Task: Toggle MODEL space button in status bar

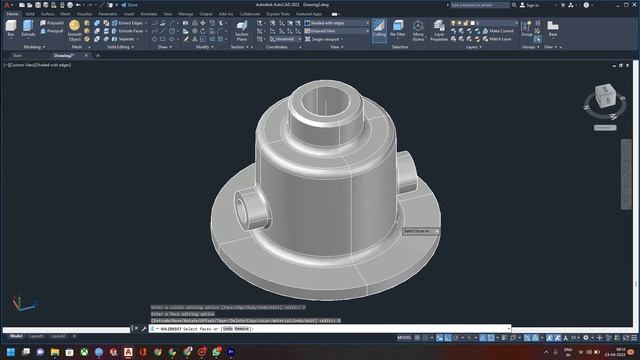Action: pos(404,338)
